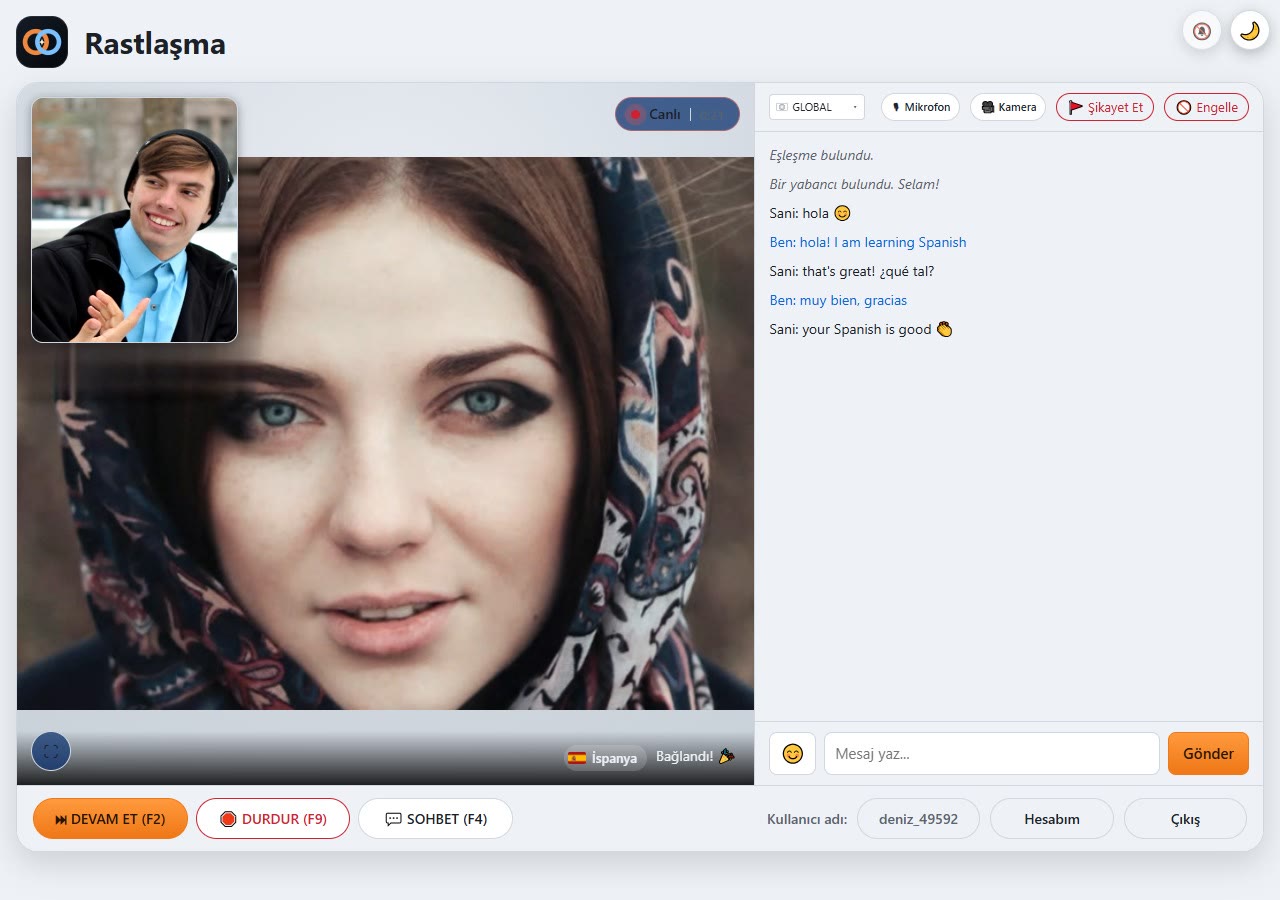Open the emoji picker
This screenshot has height=900, width=1280.
coord(792,754)
